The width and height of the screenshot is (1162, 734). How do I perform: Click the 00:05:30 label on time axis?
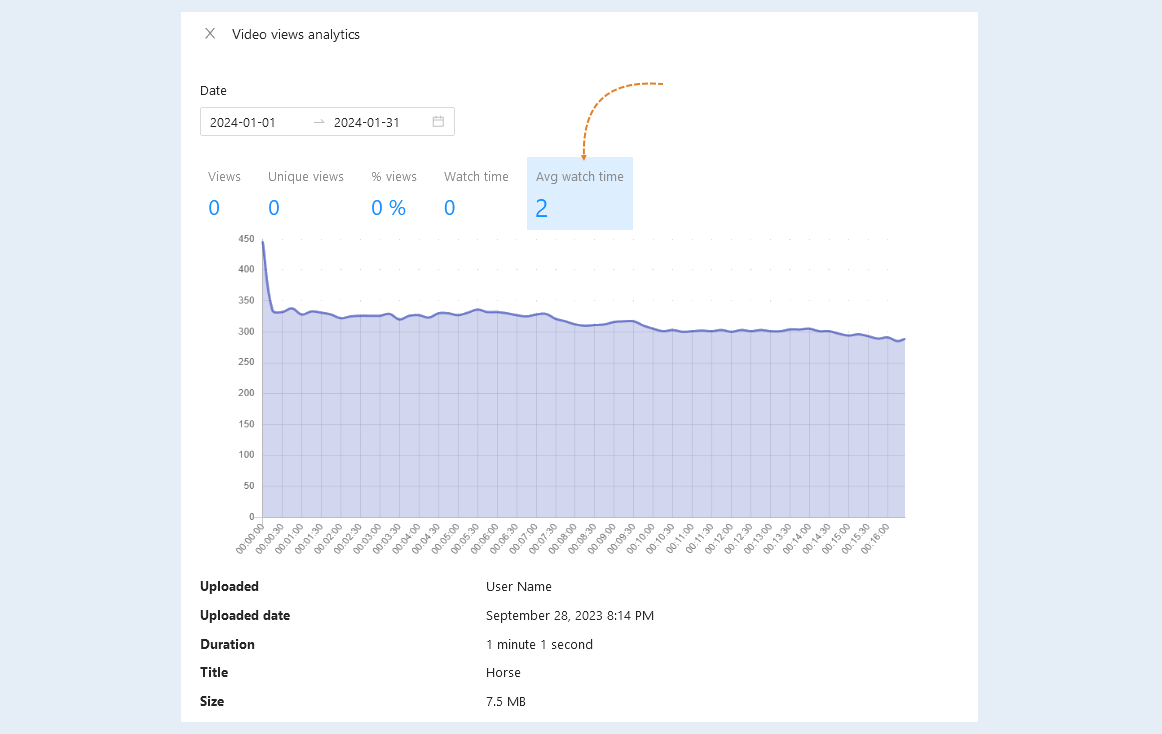tap(465, 538)
